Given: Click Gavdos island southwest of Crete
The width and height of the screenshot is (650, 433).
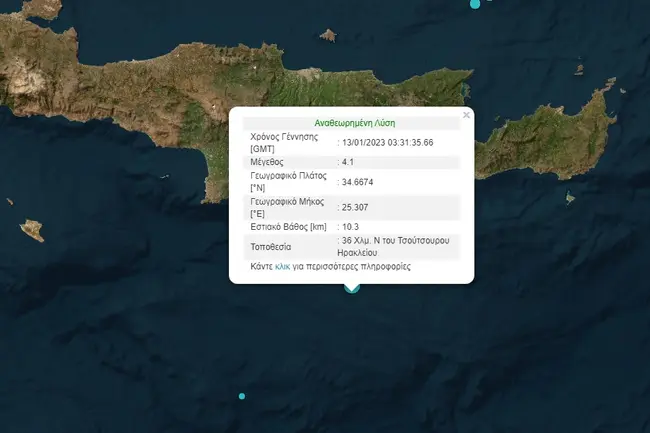Looking at the screenshot, I should 32,231.
